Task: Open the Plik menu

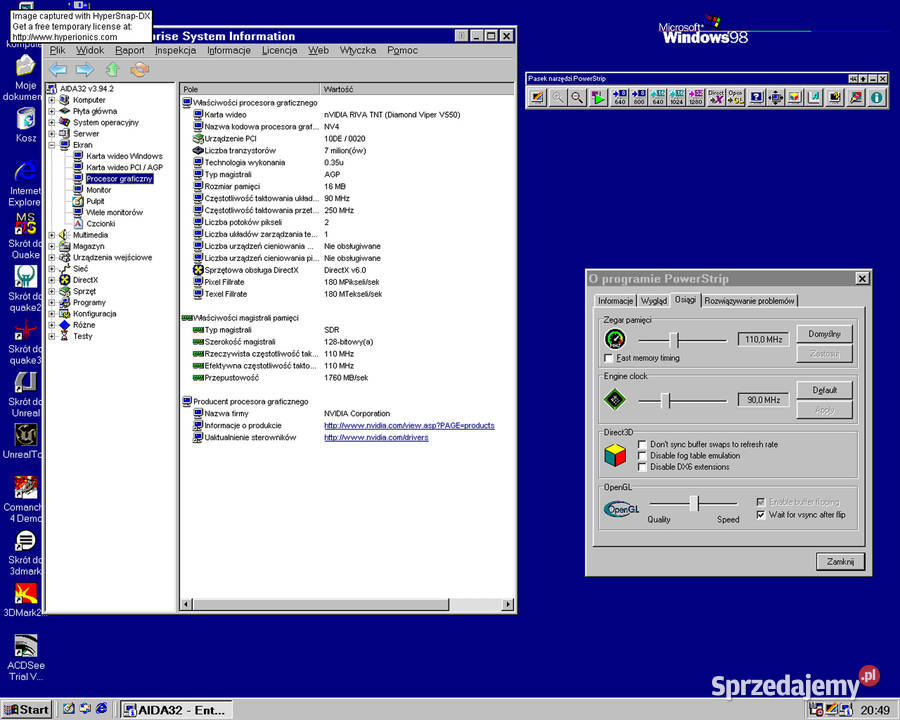Action: 57,51
